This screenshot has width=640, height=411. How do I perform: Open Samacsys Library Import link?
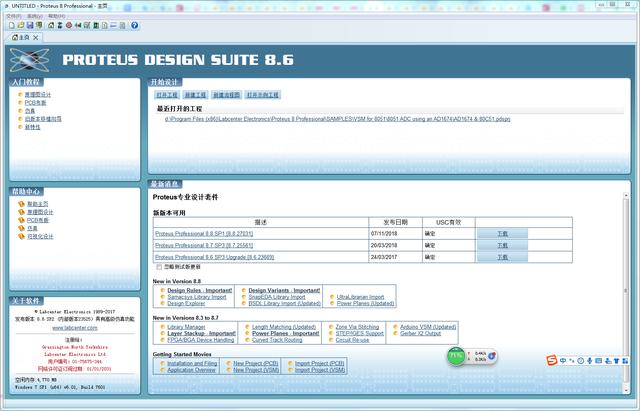pos(197,297)
